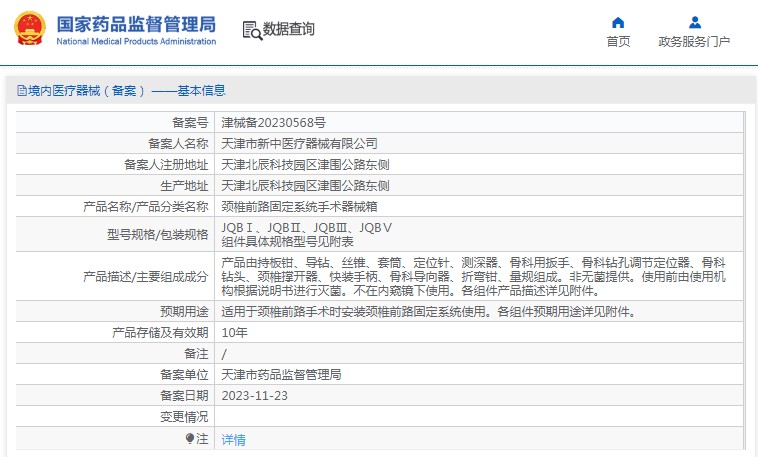The width and height of the screenshot is (758, 457).
Task: Select the JQBⅠ、JQBⅡ、JQBⅢ、JQBⅤ text
Action: point(306,228)
